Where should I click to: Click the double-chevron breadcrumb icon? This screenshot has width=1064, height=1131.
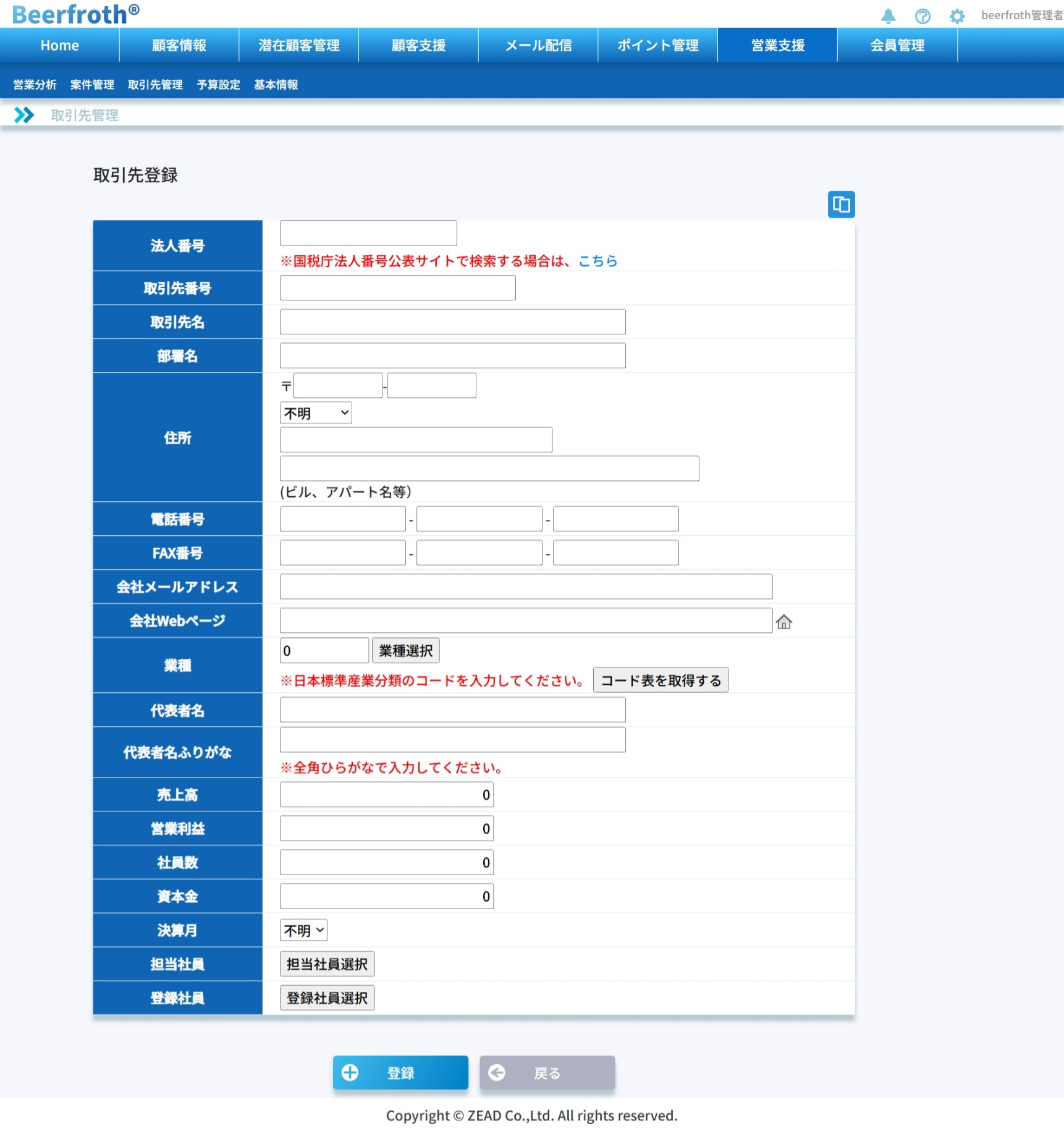coord(24,115)
